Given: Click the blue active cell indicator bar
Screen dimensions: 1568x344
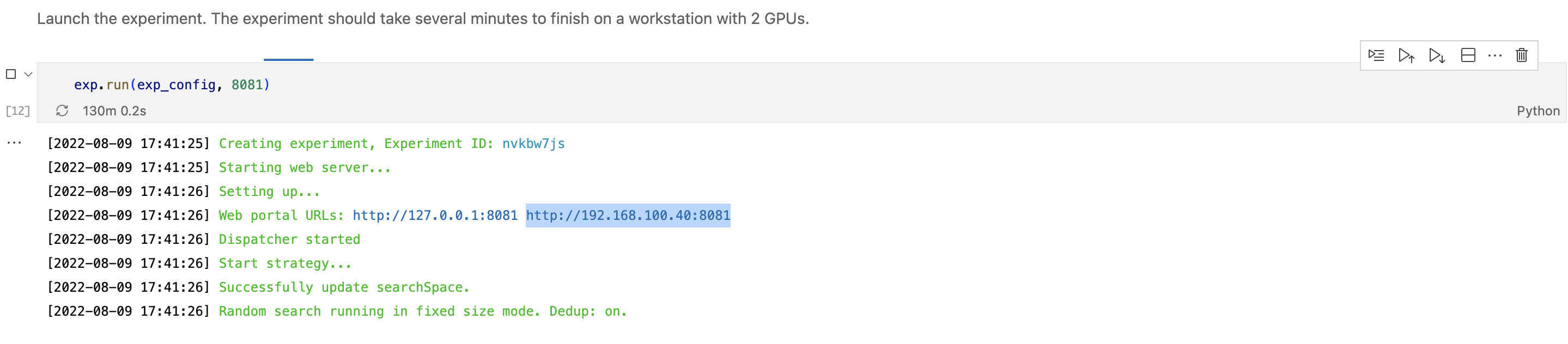Looking at the screenshot, I should click(289, 60).
